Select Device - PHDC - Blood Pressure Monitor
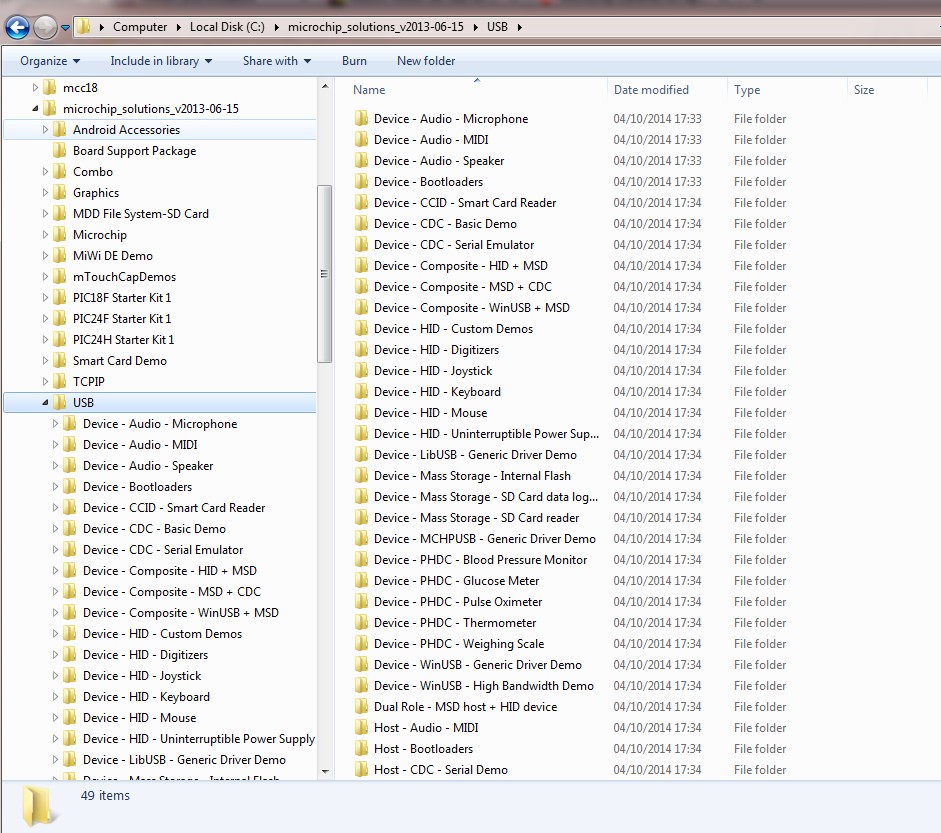Screen dimensions: 941x833 (x=480, y=560)
